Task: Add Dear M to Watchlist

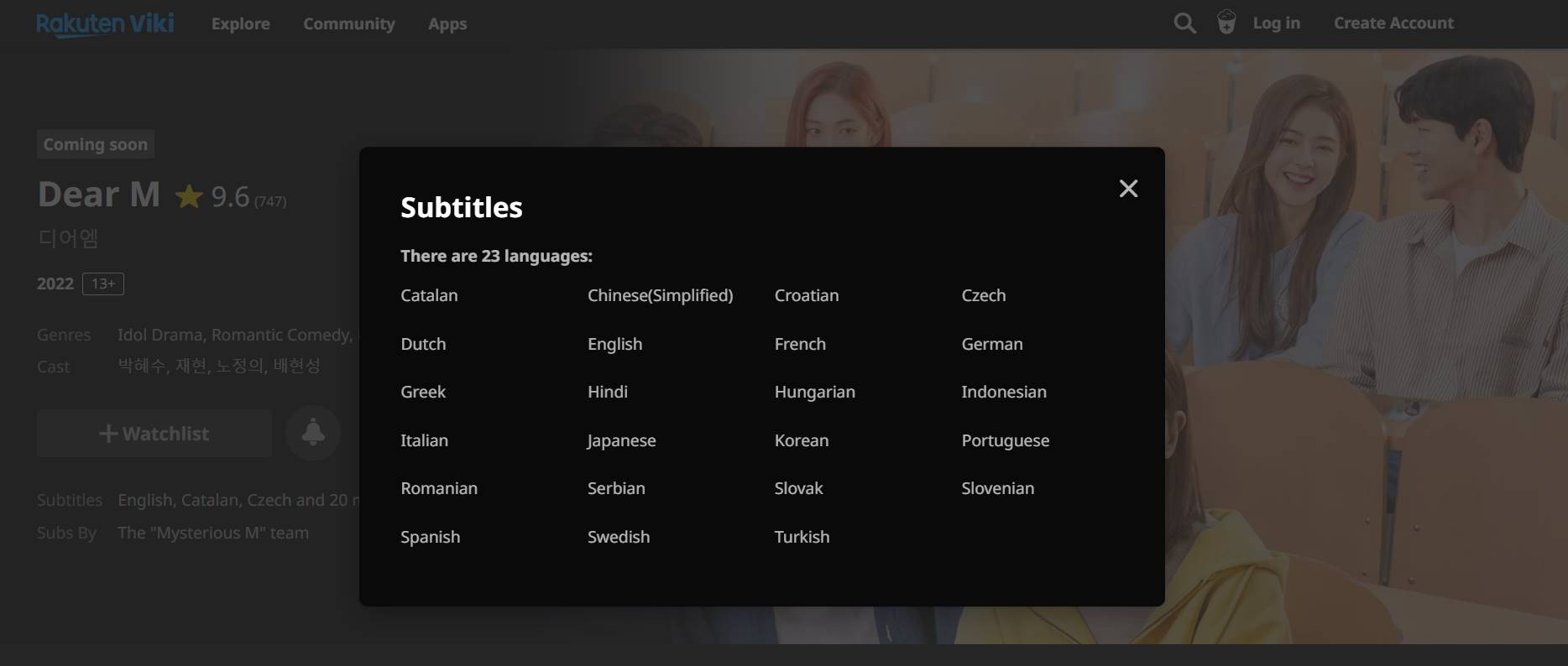Action: (154, 434)
